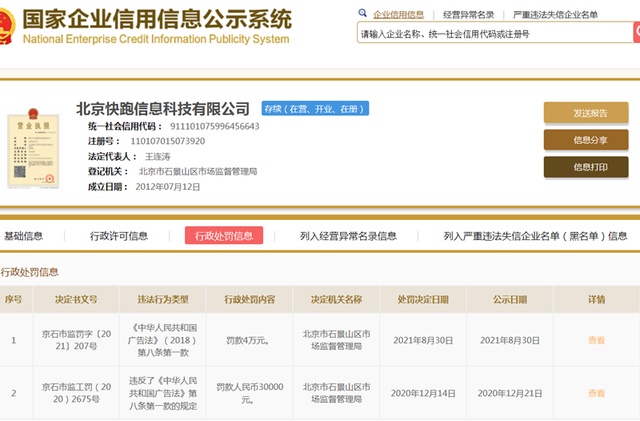The image size is (640, 421).
Task: Click the 发送报告 button
Action: pos(586,113)
